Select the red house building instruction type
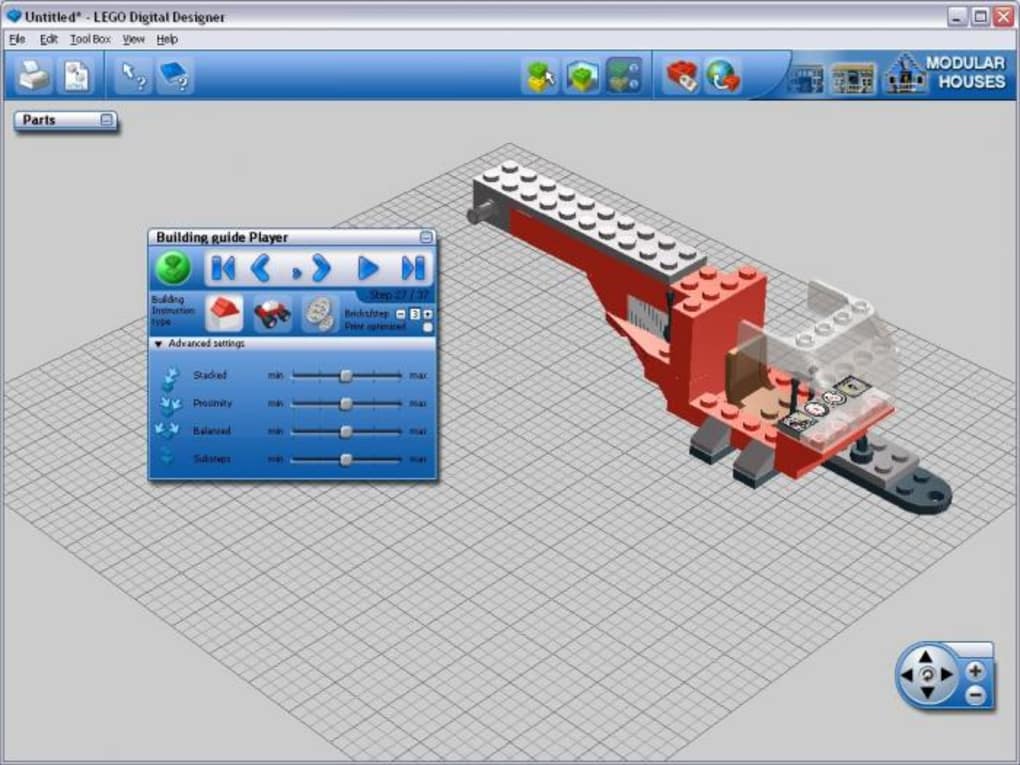Screen dimensions: 1020x765 (x=224, y=314)
